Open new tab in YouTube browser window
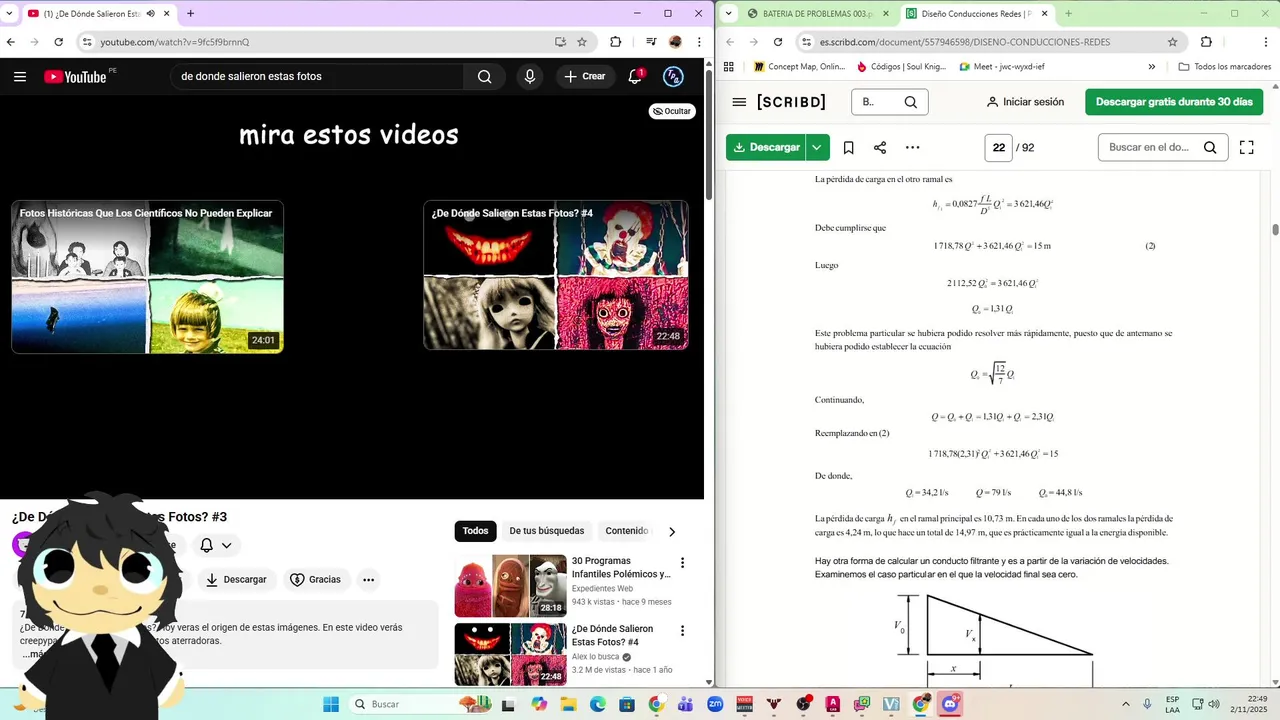This screenshot has width=1280, height=720. (x=190, y=14)
